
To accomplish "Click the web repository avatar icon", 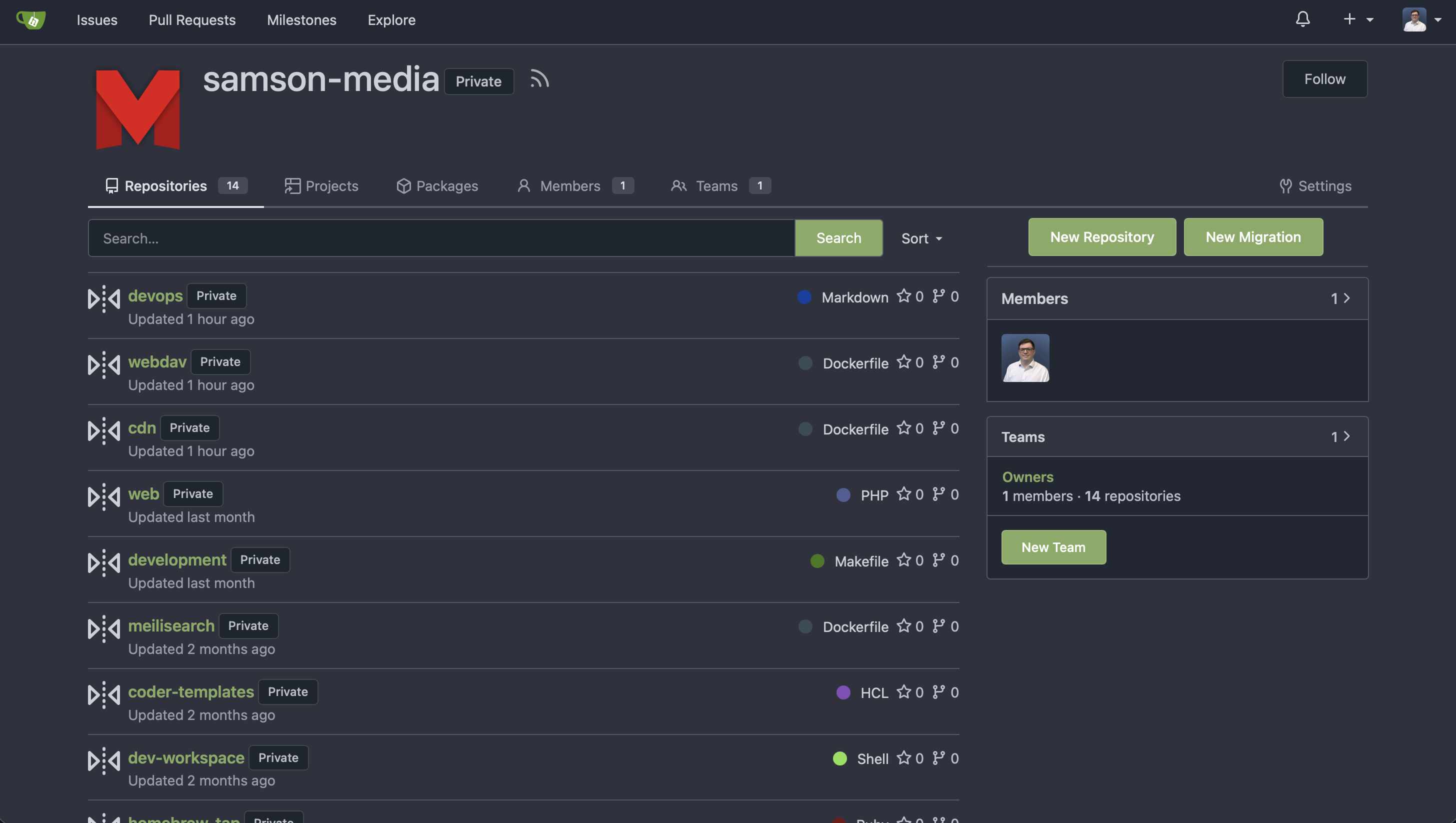I will (104, 497).
